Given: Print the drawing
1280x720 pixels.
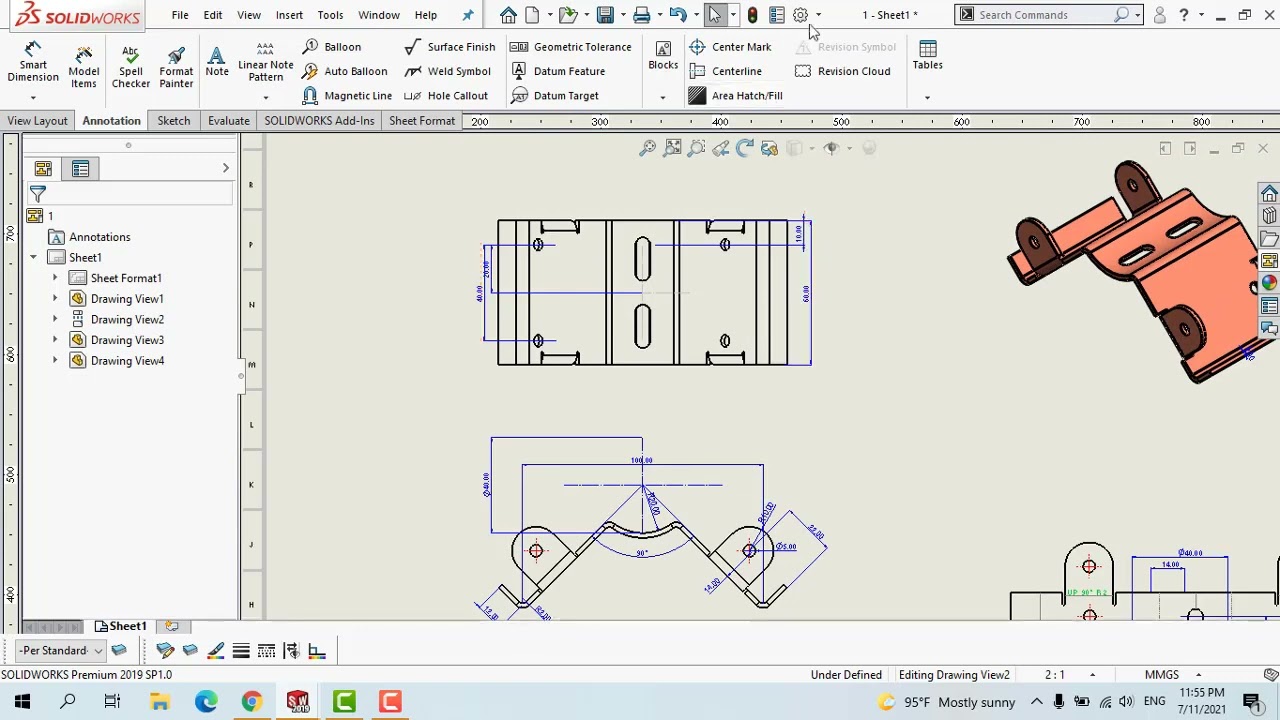Looking at the screenshot, I should point(642,15).
